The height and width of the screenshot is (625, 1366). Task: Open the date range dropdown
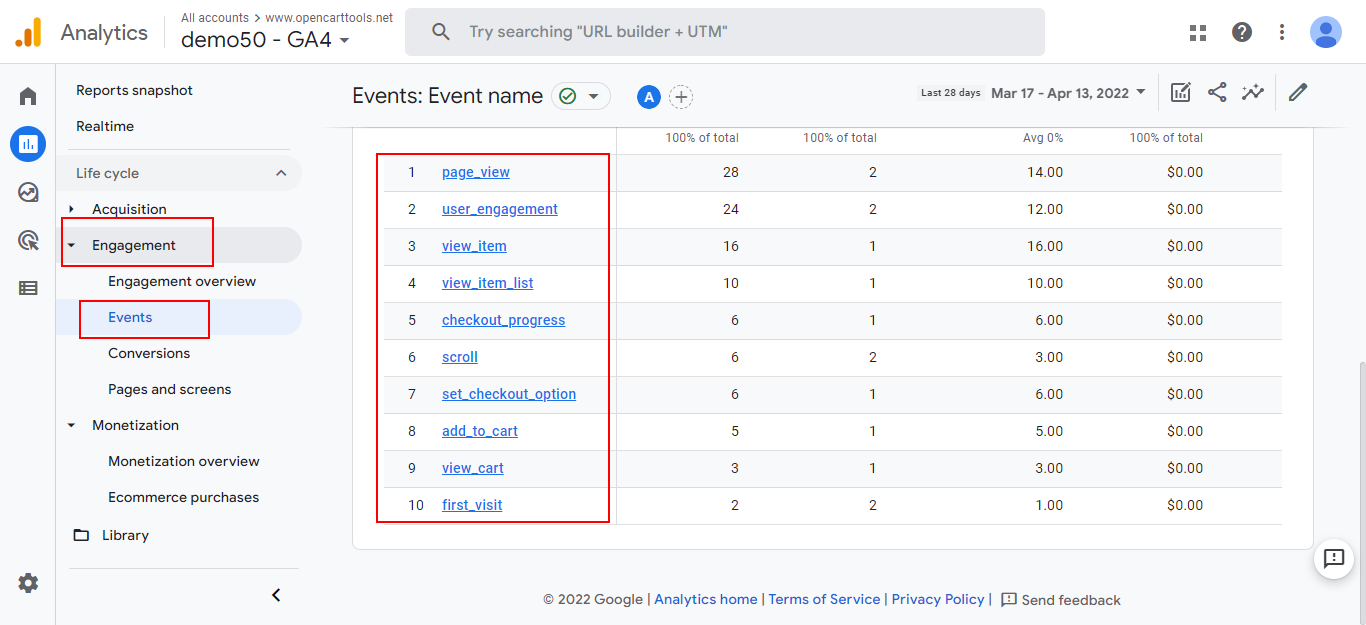click(1067, 93)
